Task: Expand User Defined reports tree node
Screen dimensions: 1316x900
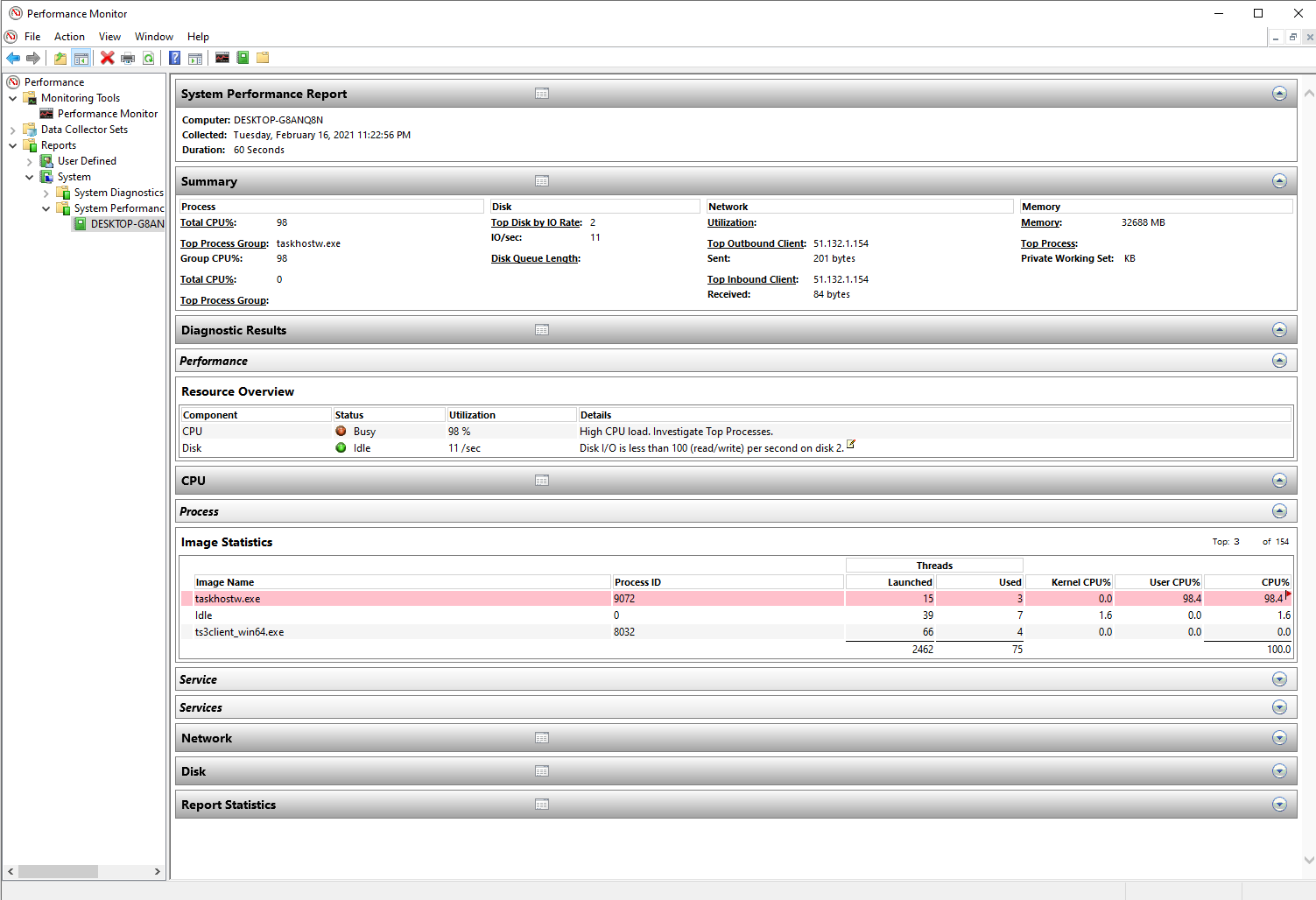Action: (x=30, y=161)
